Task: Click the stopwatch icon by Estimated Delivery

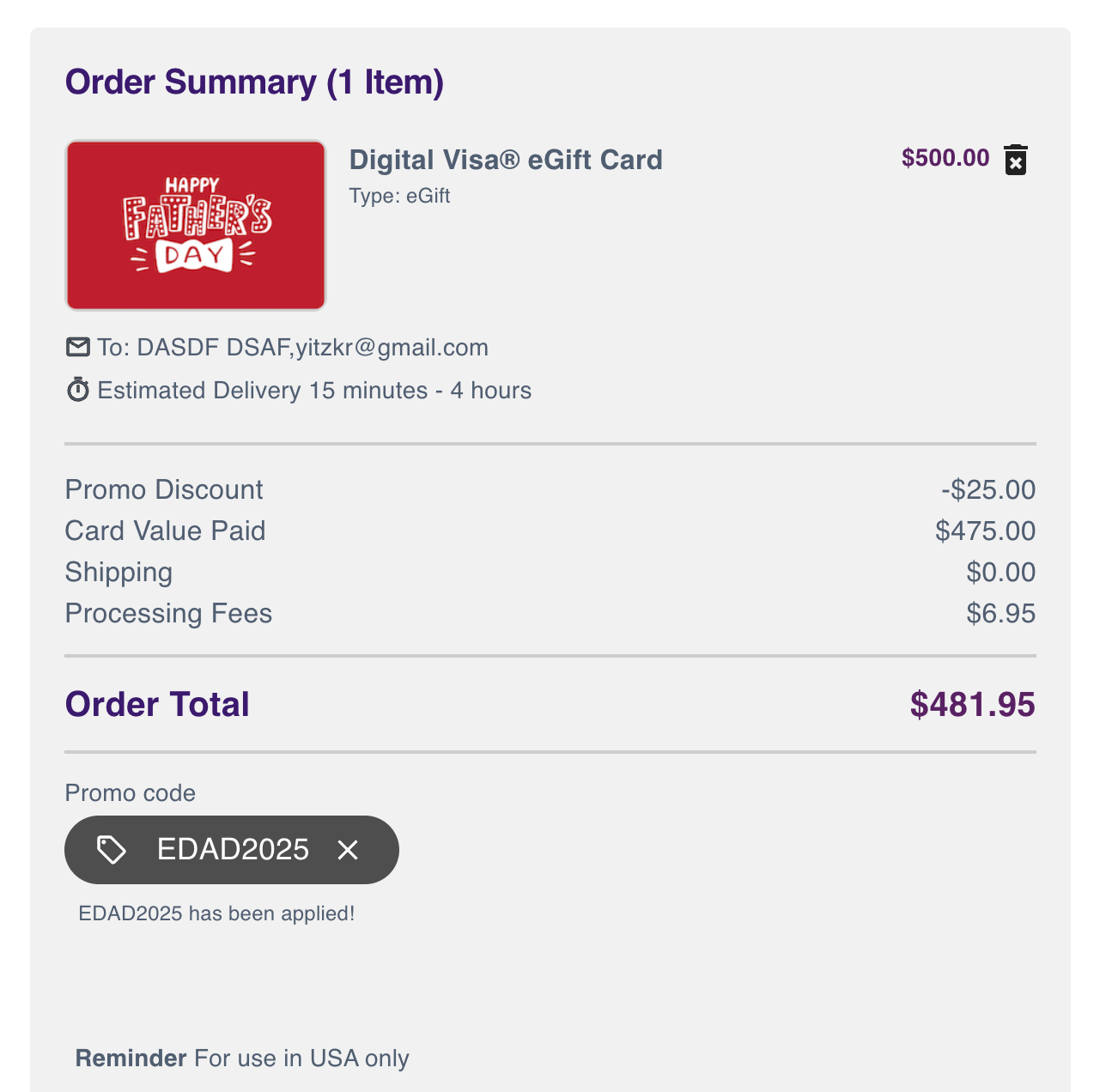Action: [x=78, y=390]
